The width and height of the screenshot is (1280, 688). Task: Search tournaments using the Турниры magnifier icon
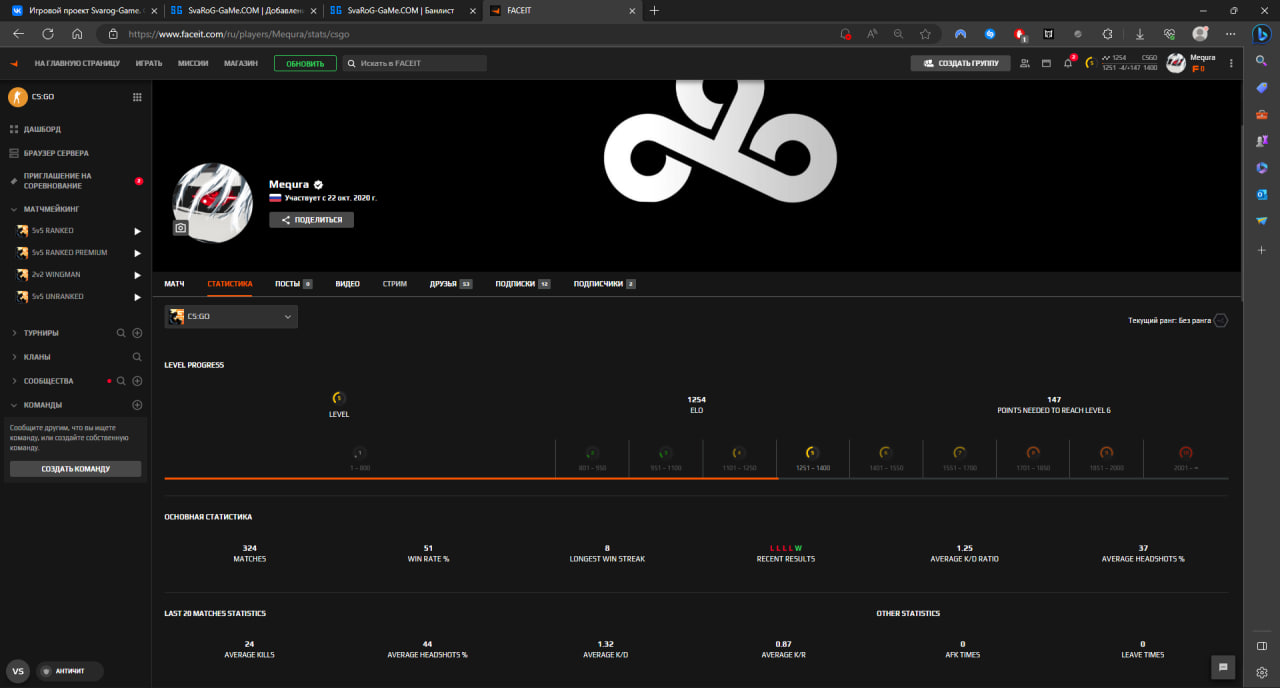pos(121,333)
